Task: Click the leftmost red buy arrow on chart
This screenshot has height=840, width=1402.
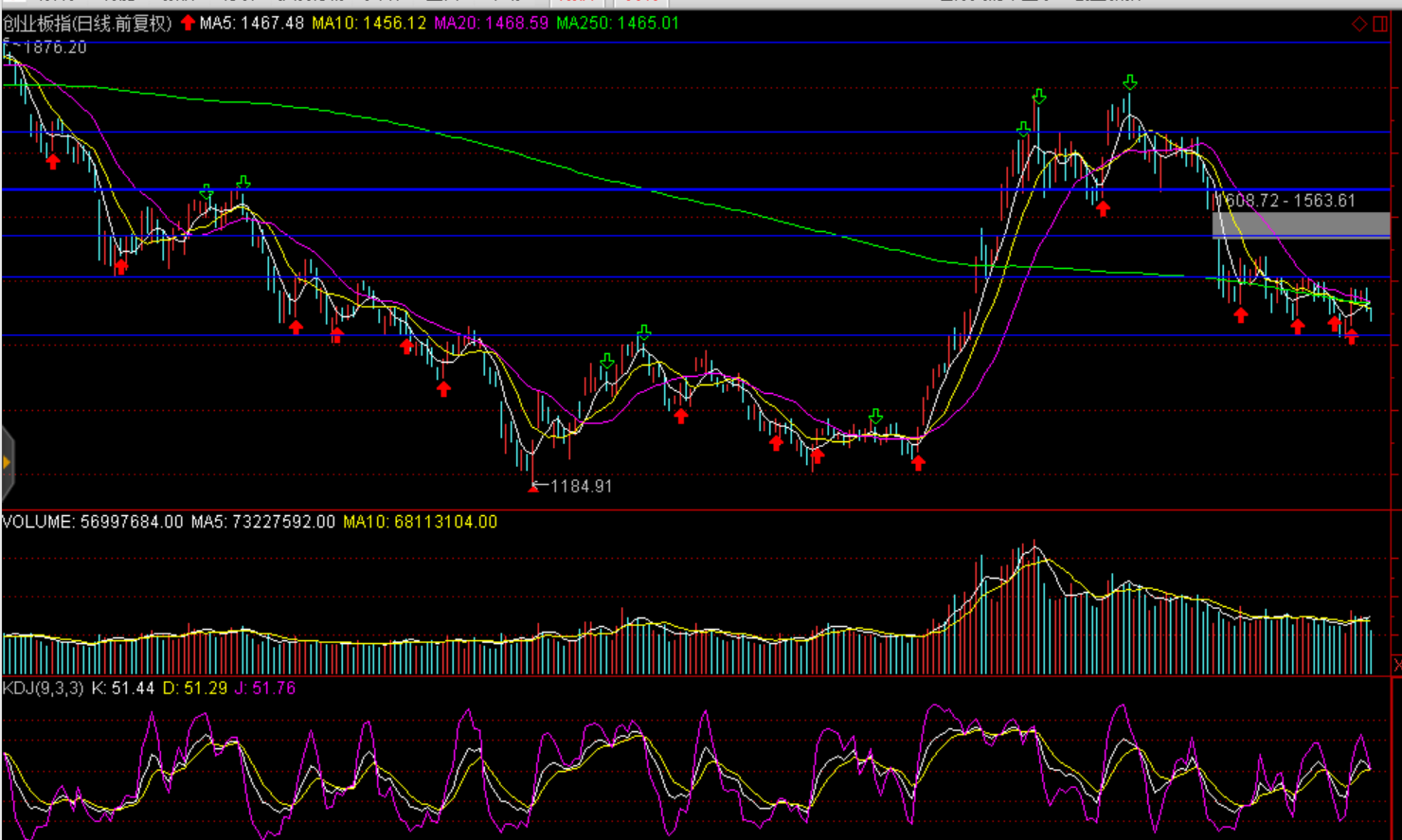Action: tap(53, 162)
